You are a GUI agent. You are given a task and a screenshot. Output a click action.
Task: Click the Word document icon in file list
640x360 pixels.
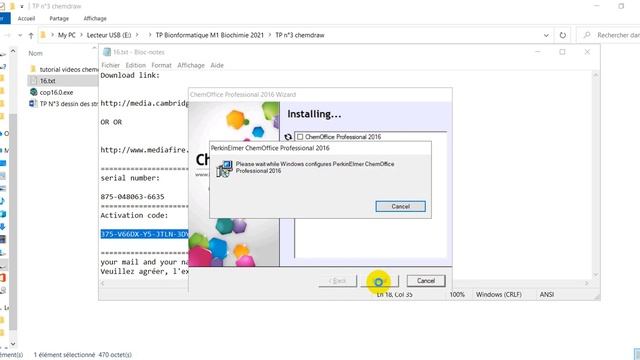pyautogui.click(x=33, y=104)
